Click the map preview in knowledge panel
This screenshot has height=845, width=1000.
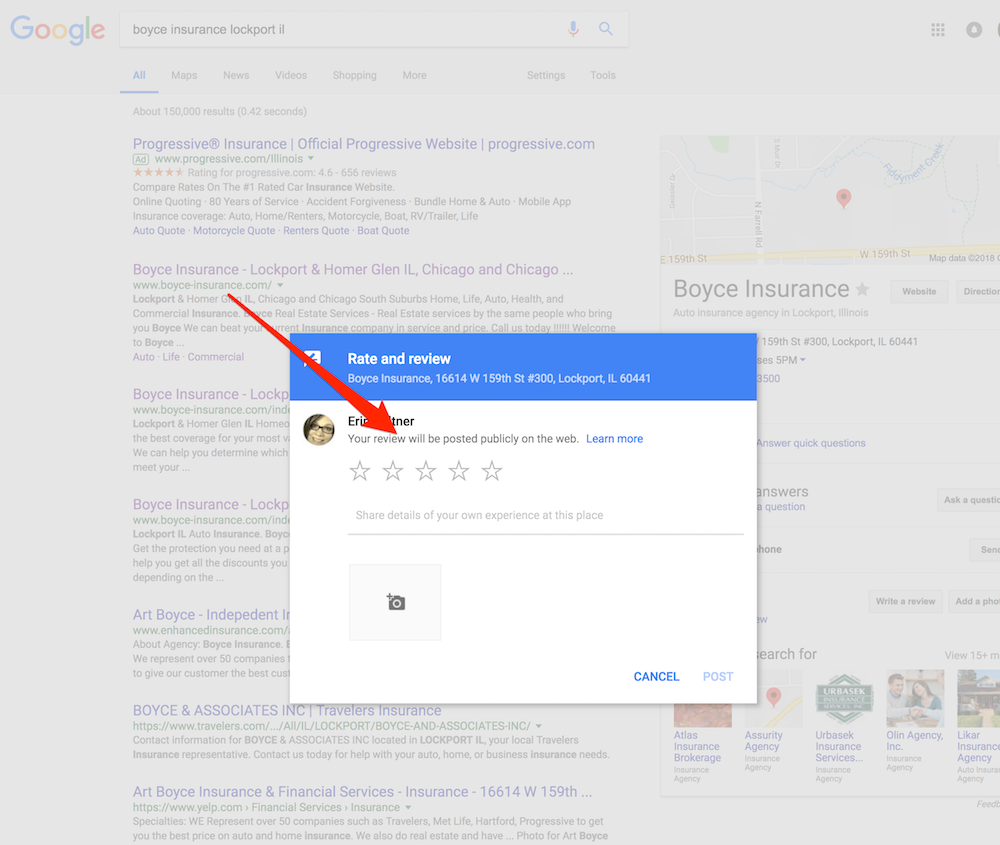830,200
